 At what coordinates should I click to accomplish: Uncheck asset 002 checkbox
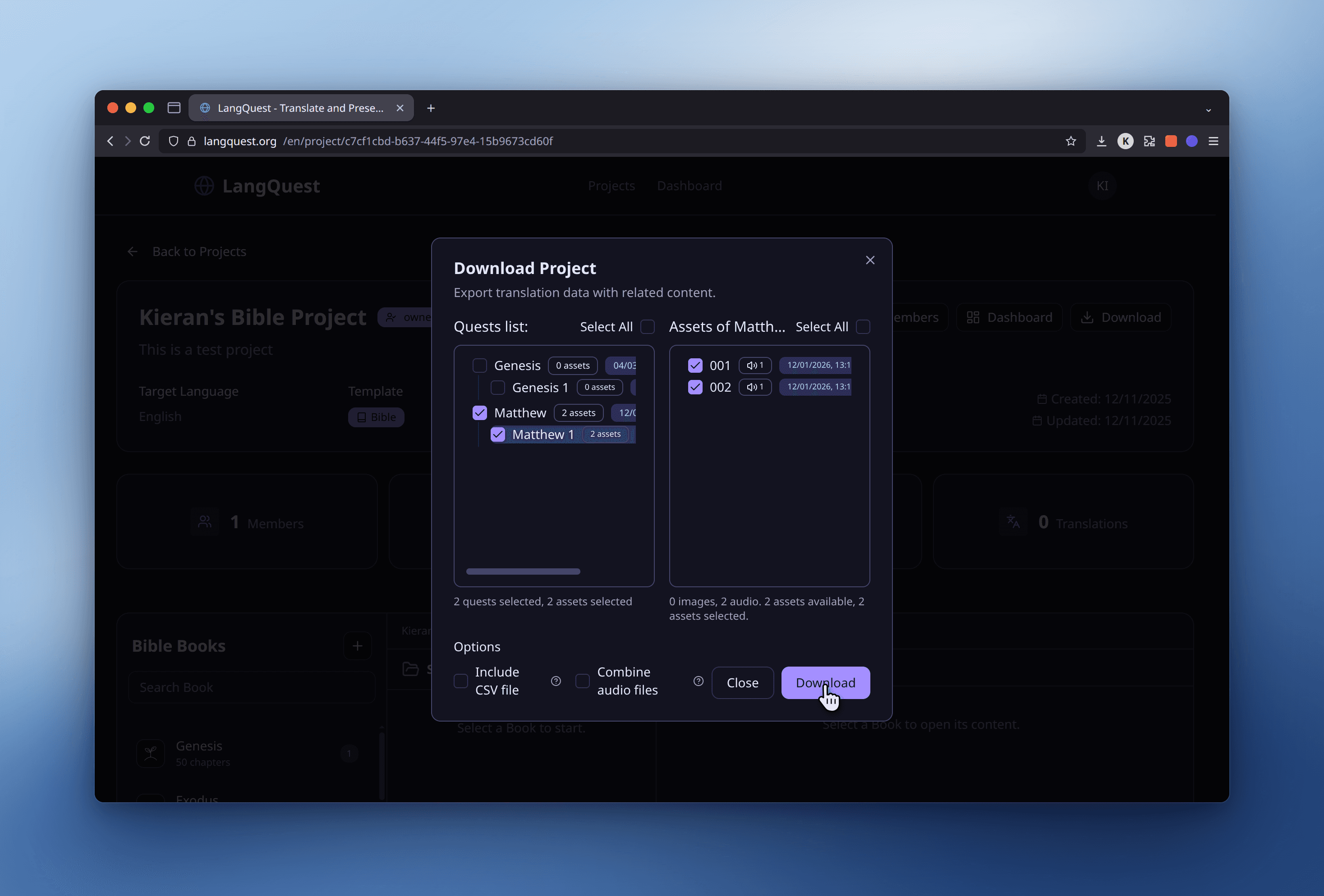[695, 387]
